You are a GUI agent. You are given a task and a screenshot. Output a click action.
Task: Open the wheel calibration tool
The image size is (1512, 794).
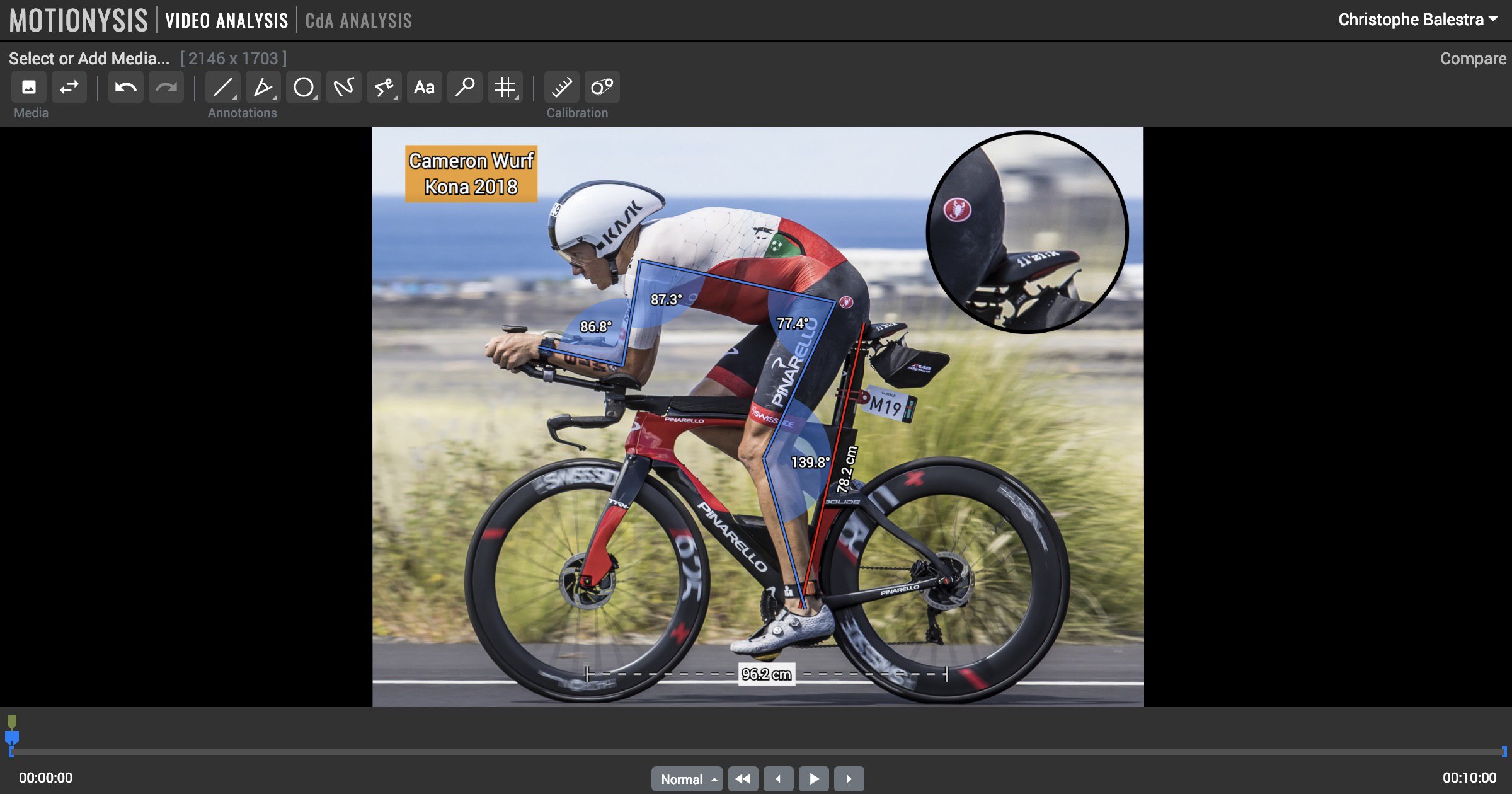602,87
